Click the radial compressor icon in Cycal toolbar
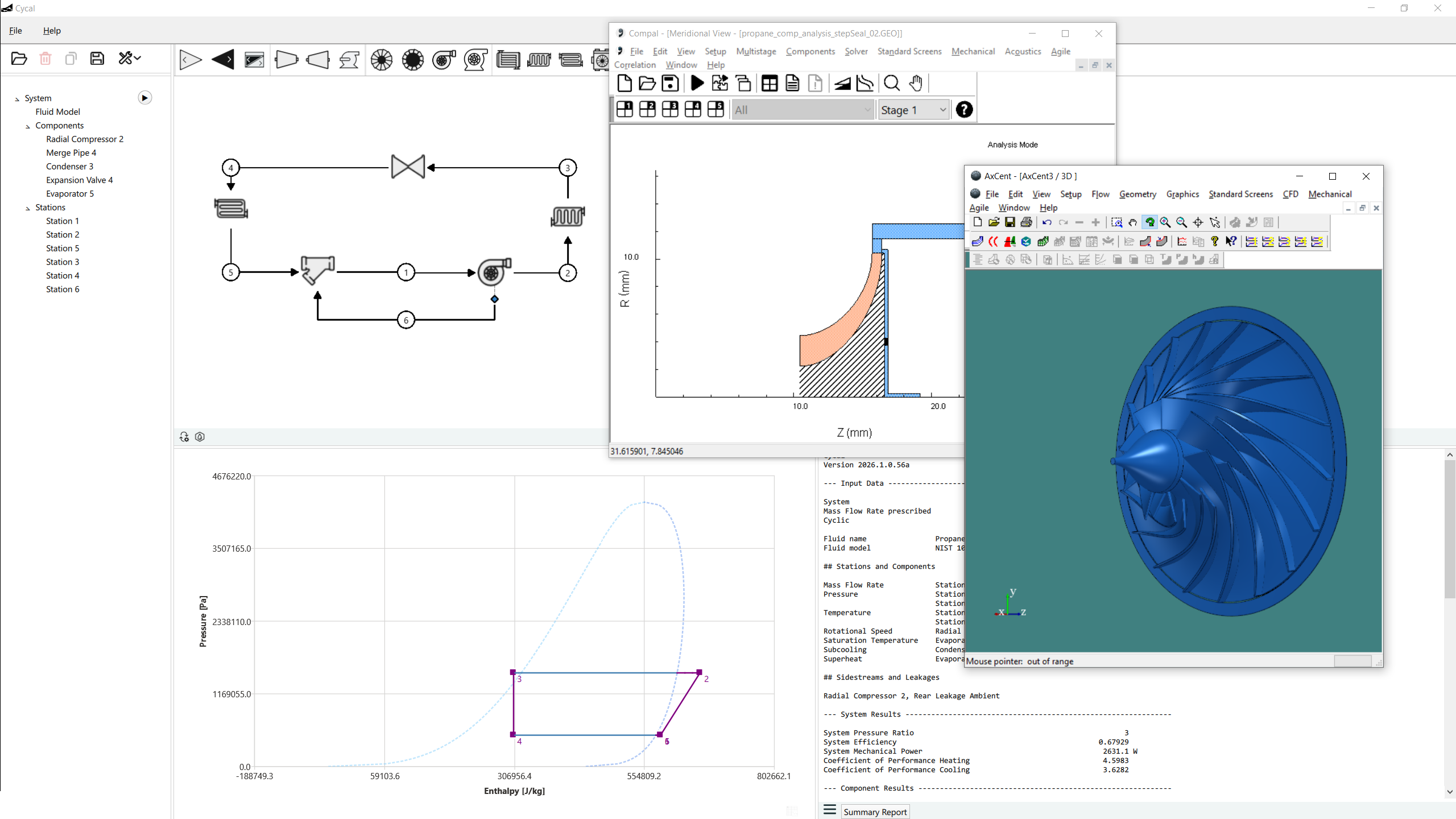This screenshot has height=819, width=1456. (x=444, y=60)
